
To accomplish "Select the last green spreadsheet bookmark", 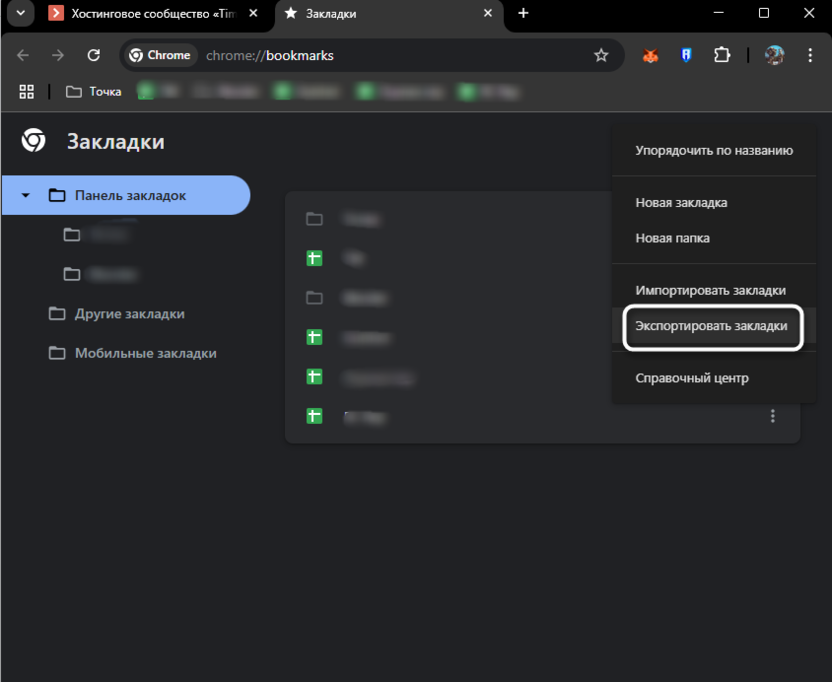I will (542, 416).
